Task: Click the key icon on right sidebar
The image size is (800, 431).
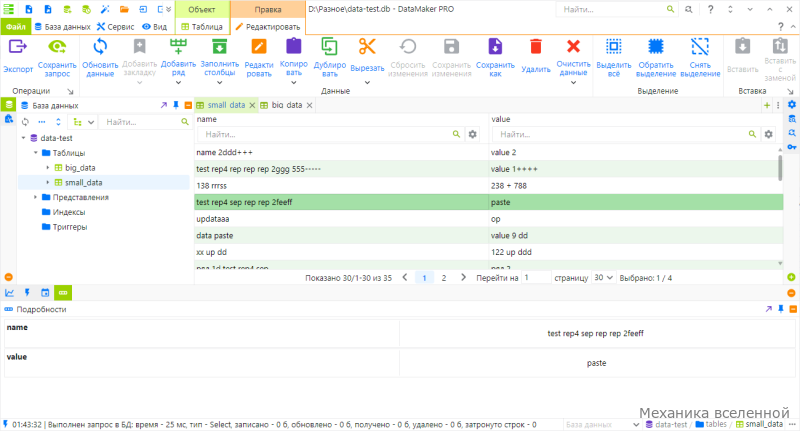Action: tap(792, 147)
